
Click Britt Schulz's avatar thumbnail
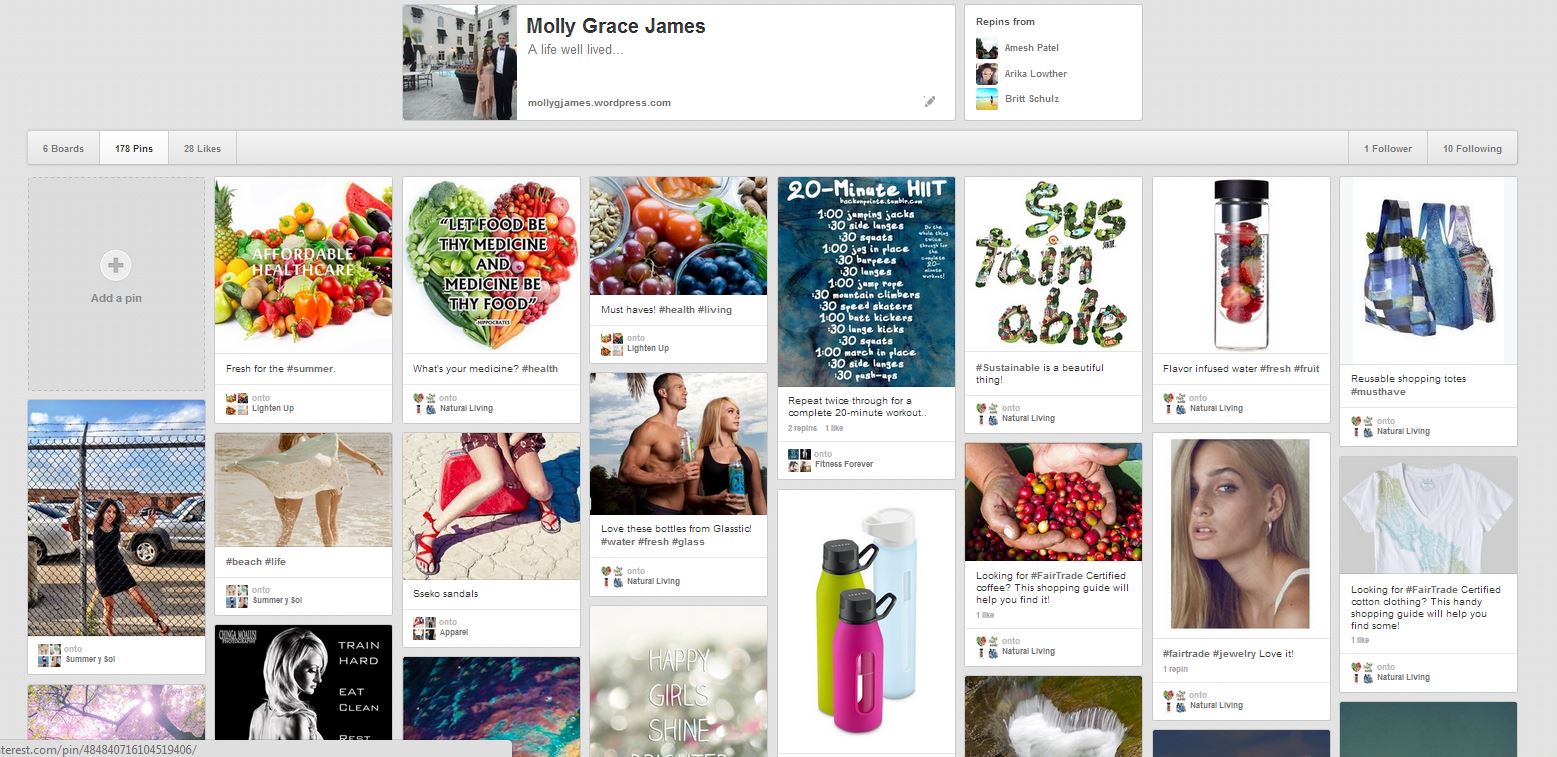click(x=987, y=99)
